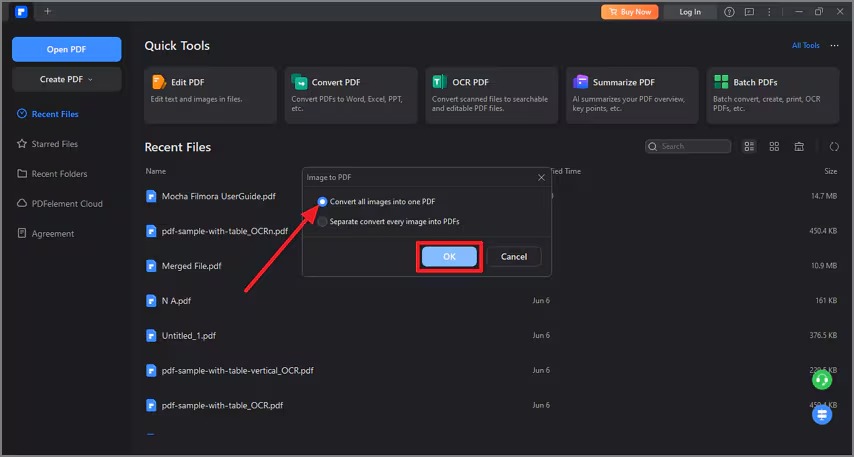Screen dimensions: 854x457
Task: Open the OCR PDF tool
Action: (x=491, y=95)
